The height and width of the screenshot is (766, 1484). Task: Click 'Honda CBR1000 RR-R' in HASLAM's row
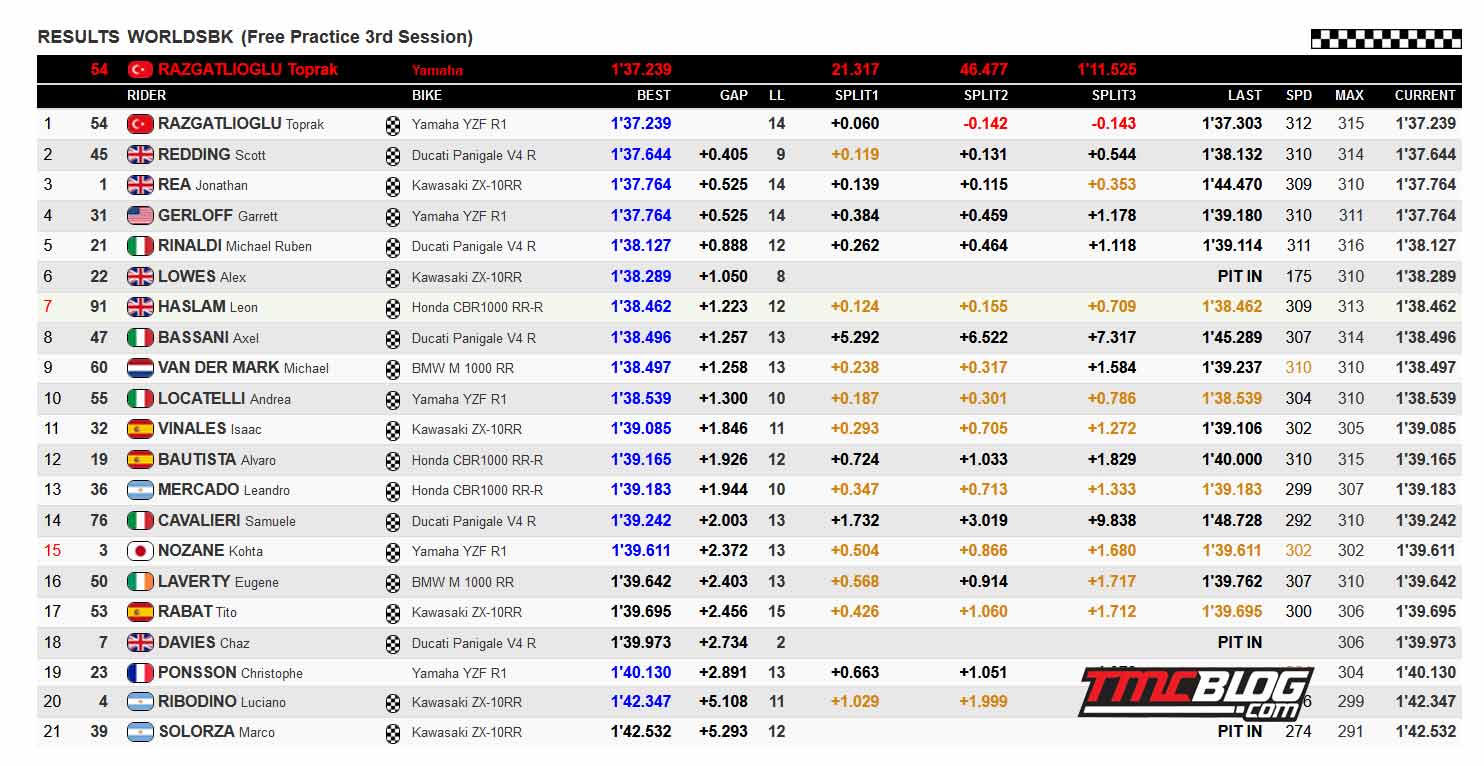pyautogui.click(x=478, y=308)
